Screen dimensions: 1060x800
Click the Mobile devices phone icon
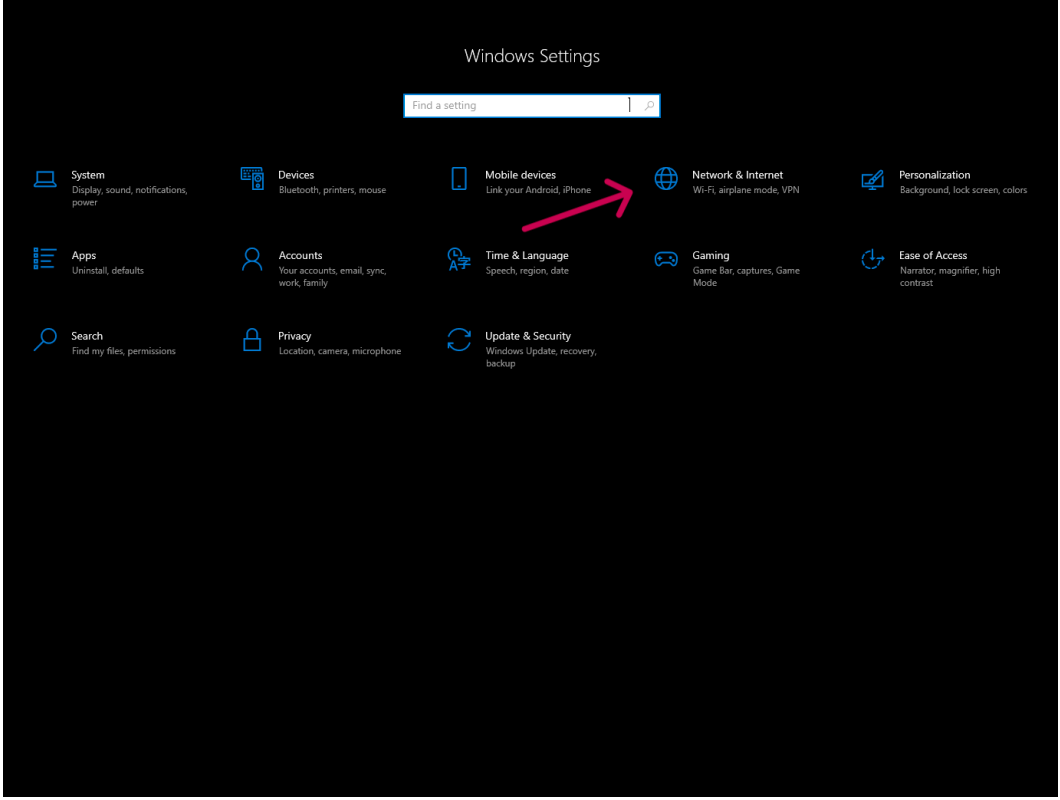click(x=459, y=179)
